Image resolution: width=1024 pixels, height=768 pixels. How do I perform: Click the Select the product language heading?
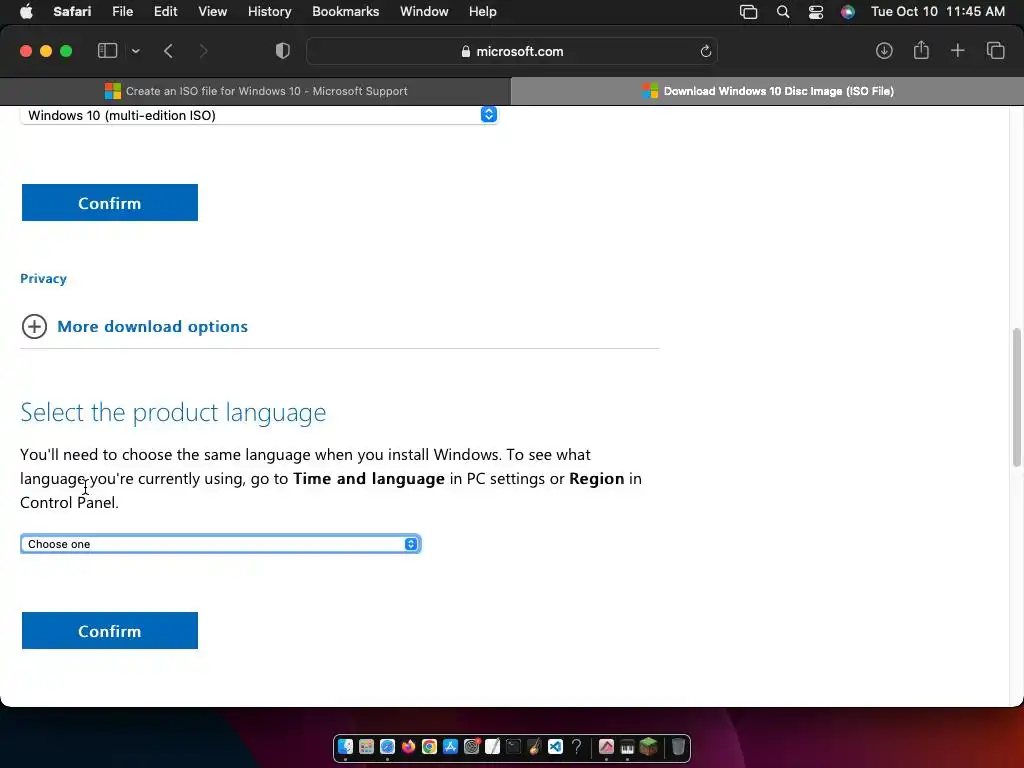(173, 412)
